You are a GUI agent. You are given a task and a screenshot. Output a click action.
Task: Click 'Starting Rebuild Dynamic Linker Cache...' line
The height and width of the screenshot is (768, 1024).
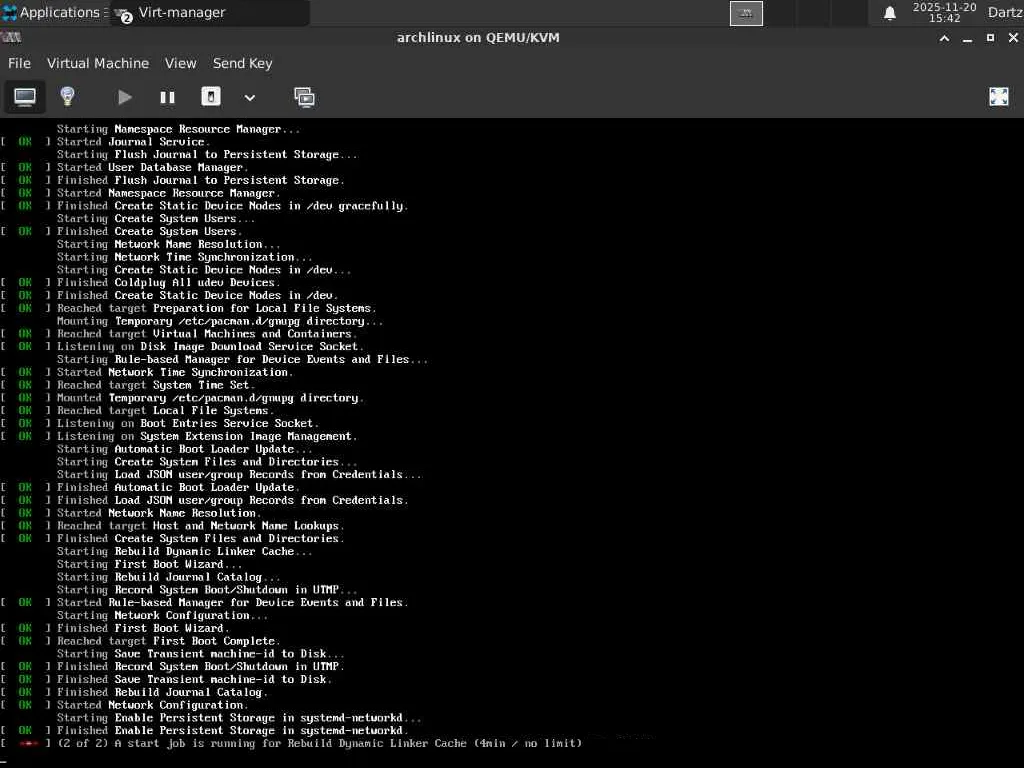185,552
